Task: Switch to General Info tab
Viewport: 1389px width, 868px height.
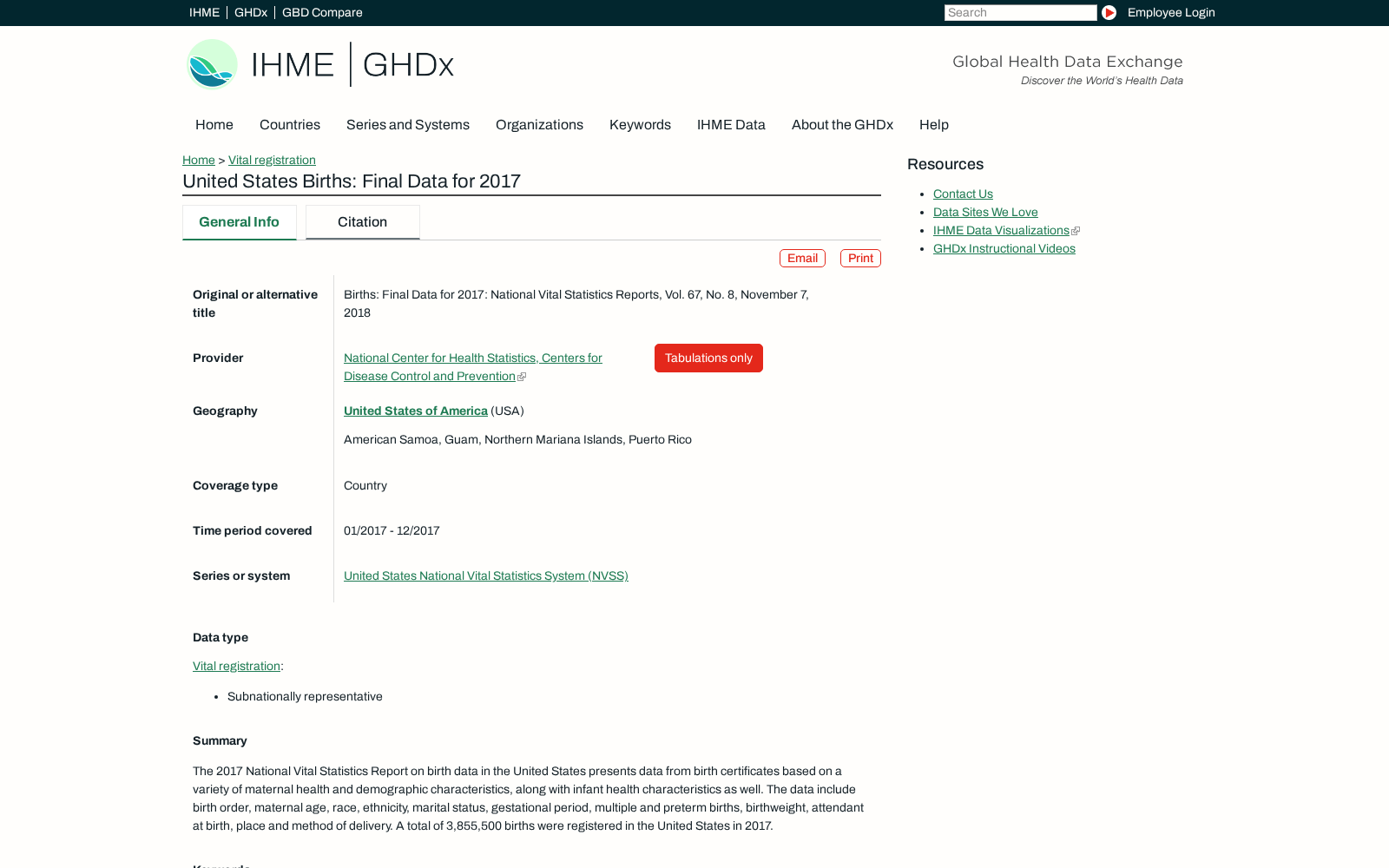Action: click(x=240, y=222)
